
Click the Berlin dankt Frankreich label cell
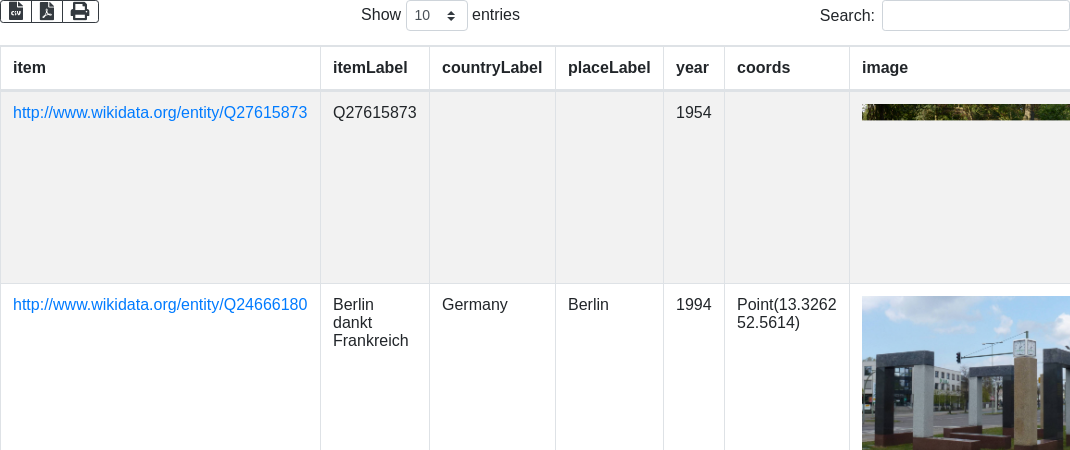coord(370,322)
